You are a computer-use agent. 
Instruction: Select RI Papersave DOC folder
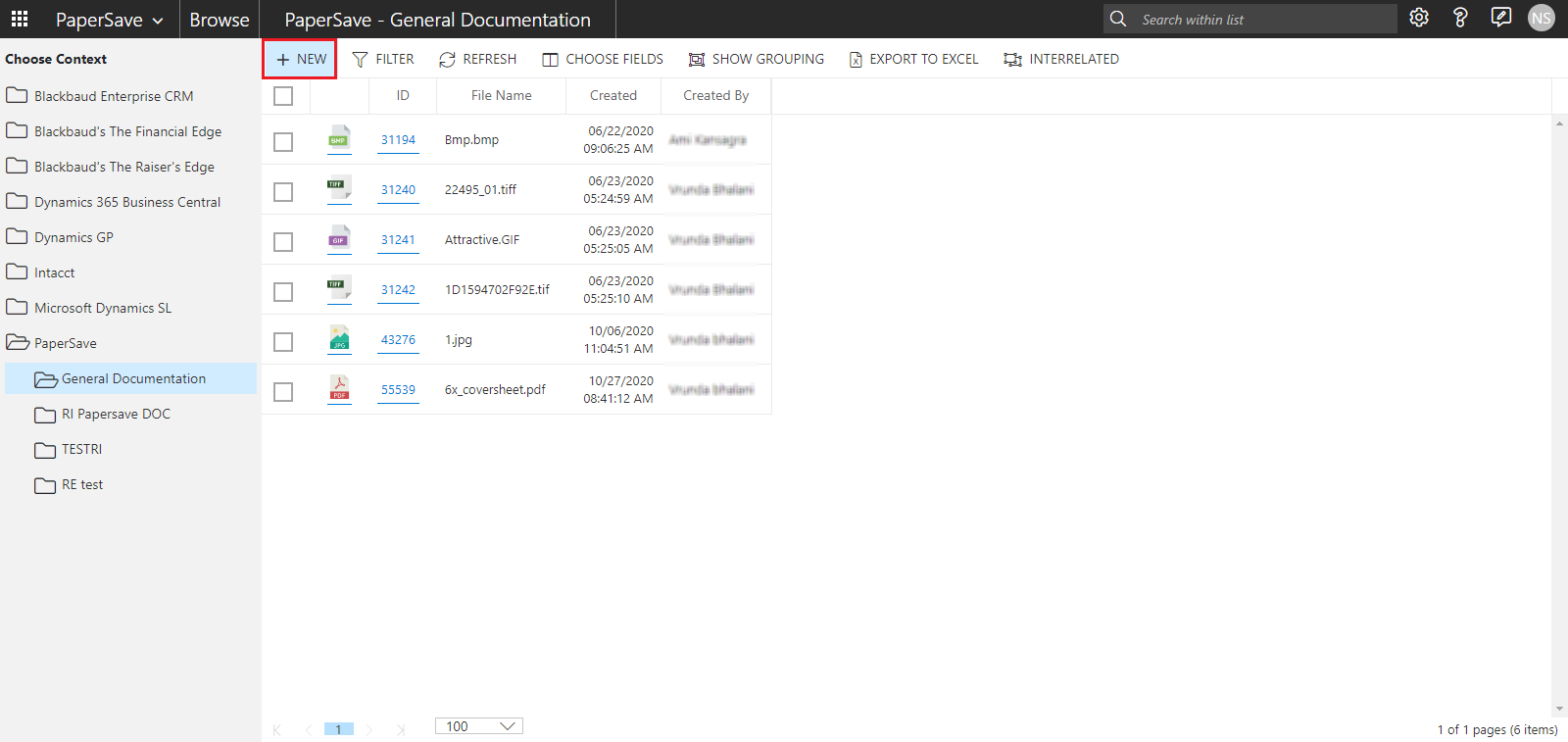coord(116,414)
